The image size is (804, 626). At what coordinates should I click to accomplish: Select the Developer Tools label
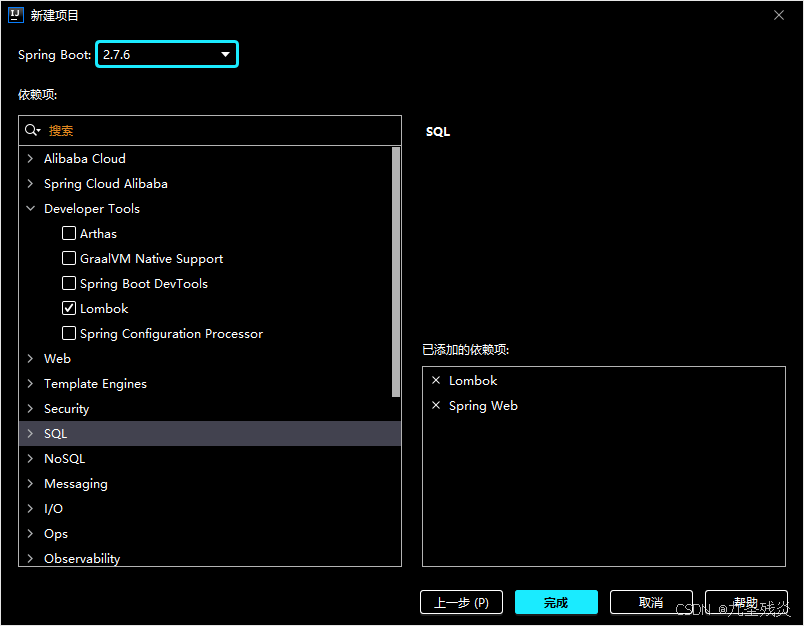pyautogui.click(x=92, y=209)
